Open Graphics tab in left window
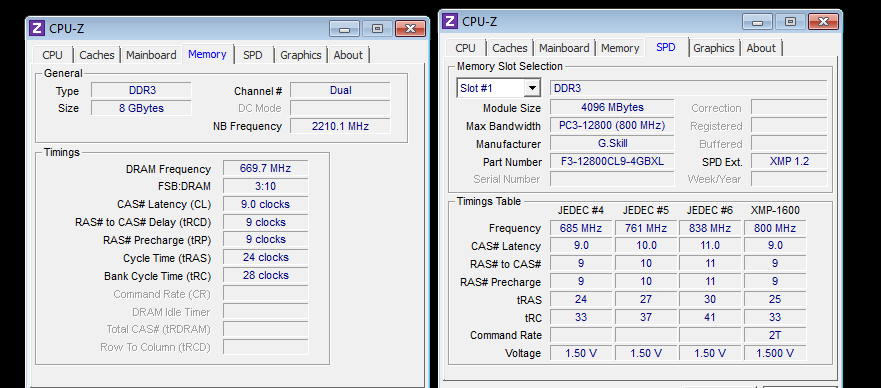The width and height of the screenshot is (881, 388). click(x=301, y=55)
